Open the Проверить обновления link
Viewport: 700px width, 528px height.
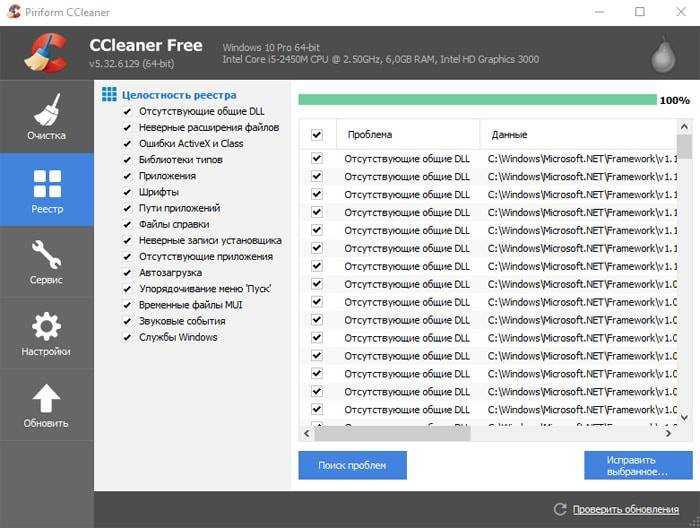click(x=625, y=509)
